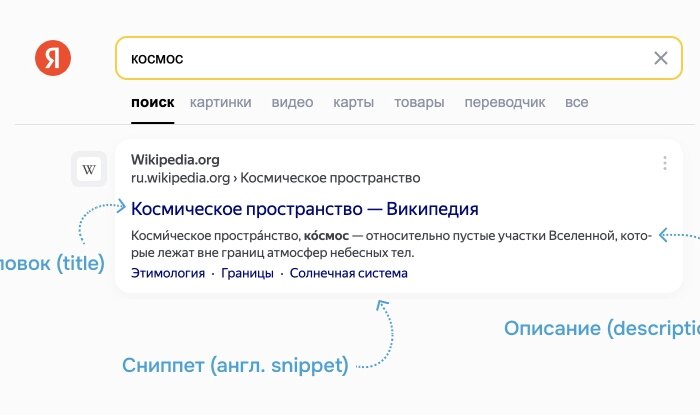700x415 pixels.
Task: Open the Границы sitelink
Action: [x=247, y=273]
